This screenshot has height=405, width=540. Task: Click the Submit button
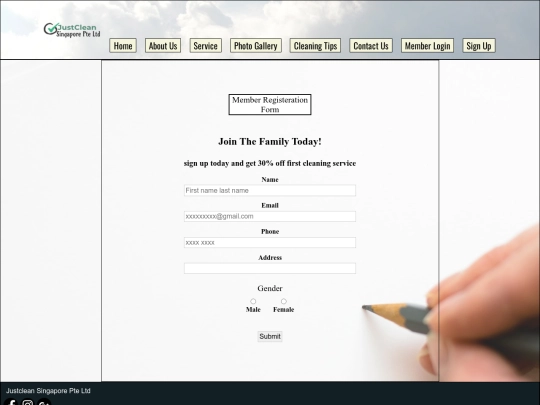(x=270, y=336)
